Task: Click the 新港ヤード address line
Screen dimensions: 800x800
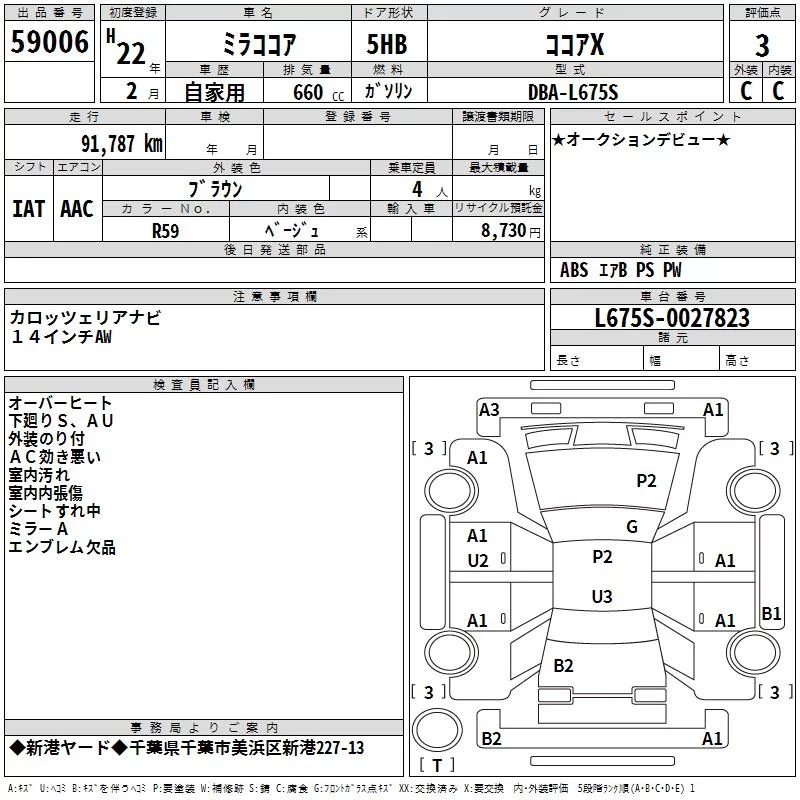Action: [187, 748]
